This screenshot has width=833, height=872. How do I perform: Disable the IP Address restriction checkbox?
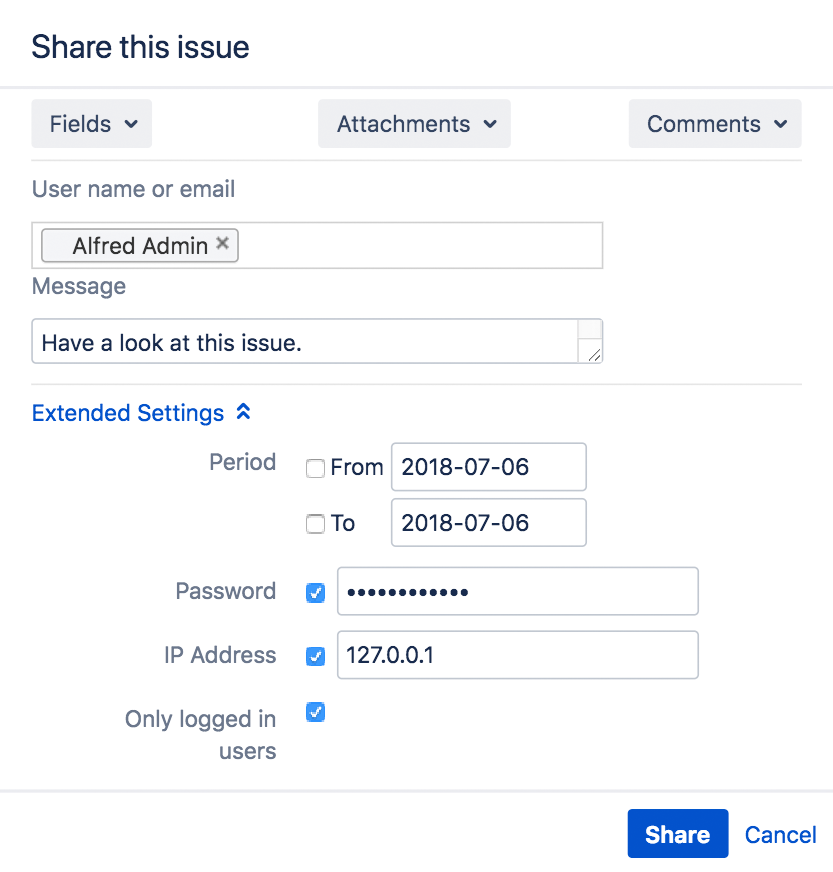[315, 656]
